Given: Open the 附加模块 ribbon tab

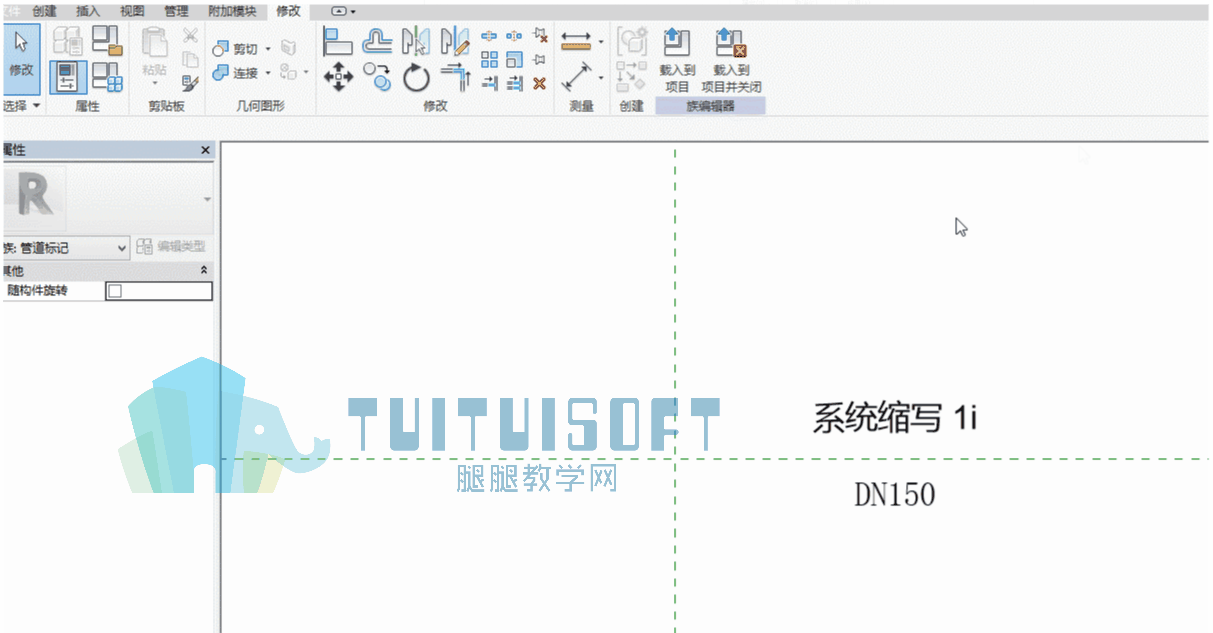Looking at the screenshot, I should 231,11.
